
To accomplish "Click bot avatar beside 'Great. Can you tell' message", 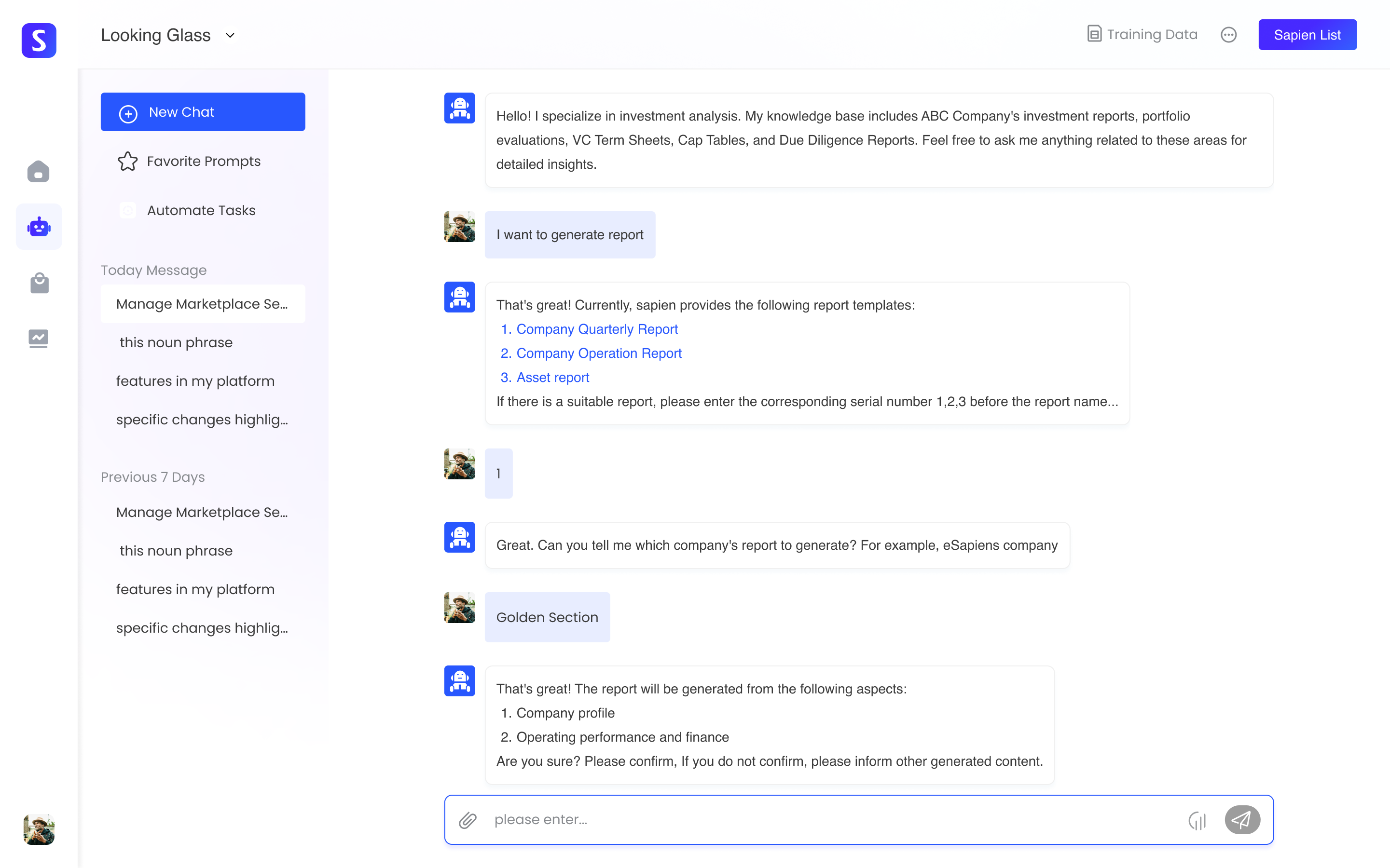I will pos(459,537).
